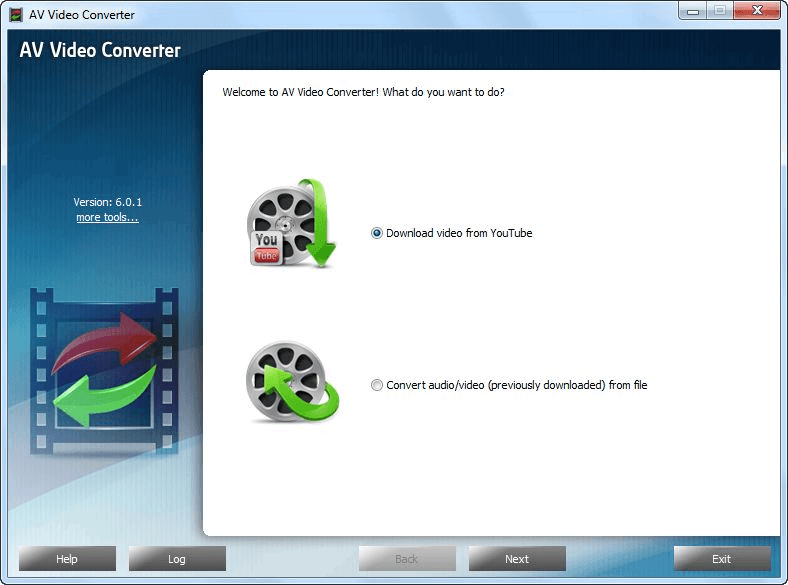Image resolution: width=788 pixels, height=585 pixels.
Task: Select Download video from YouTube radio button
Action: point(376,233)
